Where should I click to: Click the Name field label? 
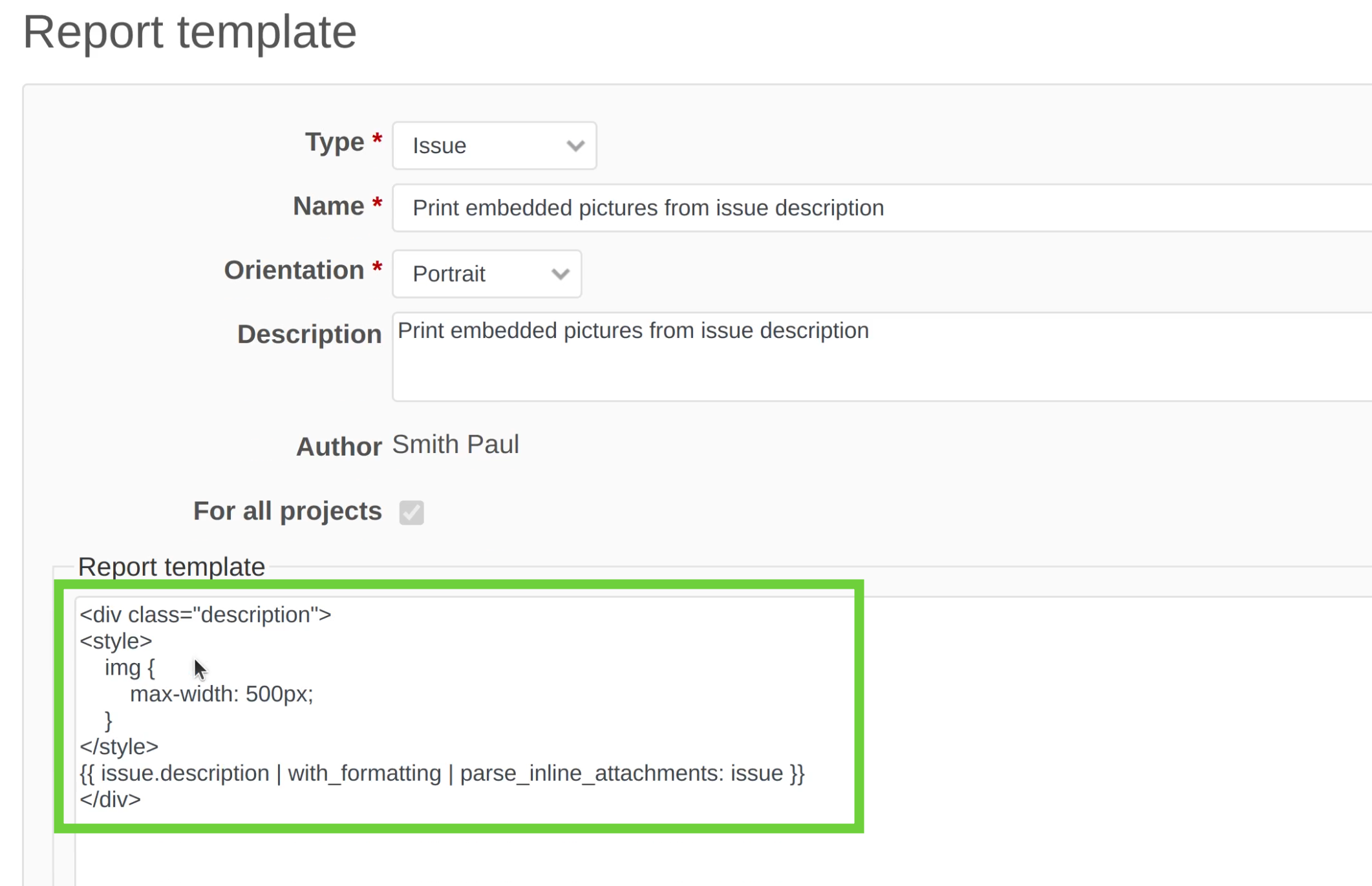click(328, 207)
